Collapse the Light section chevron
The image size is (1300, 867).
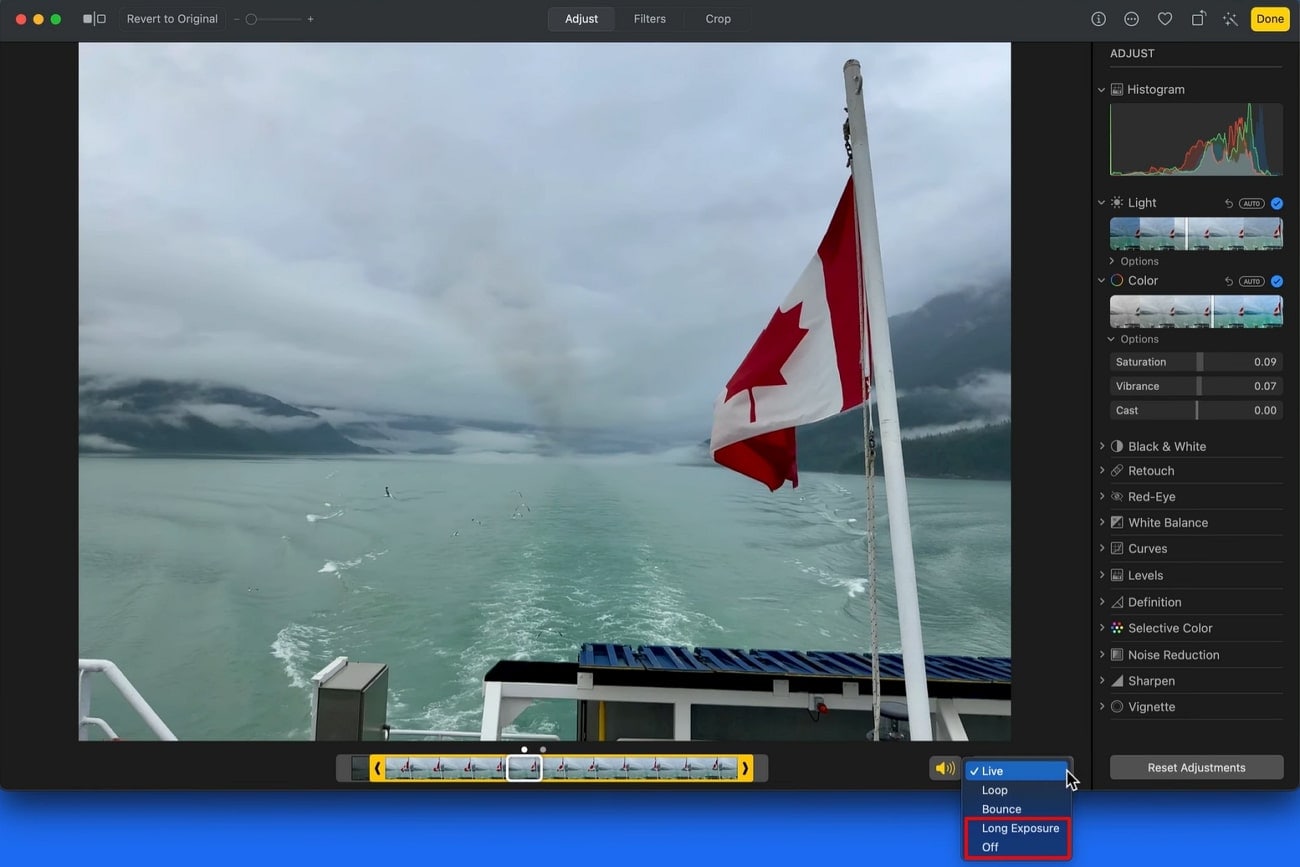click(1102, 203)
